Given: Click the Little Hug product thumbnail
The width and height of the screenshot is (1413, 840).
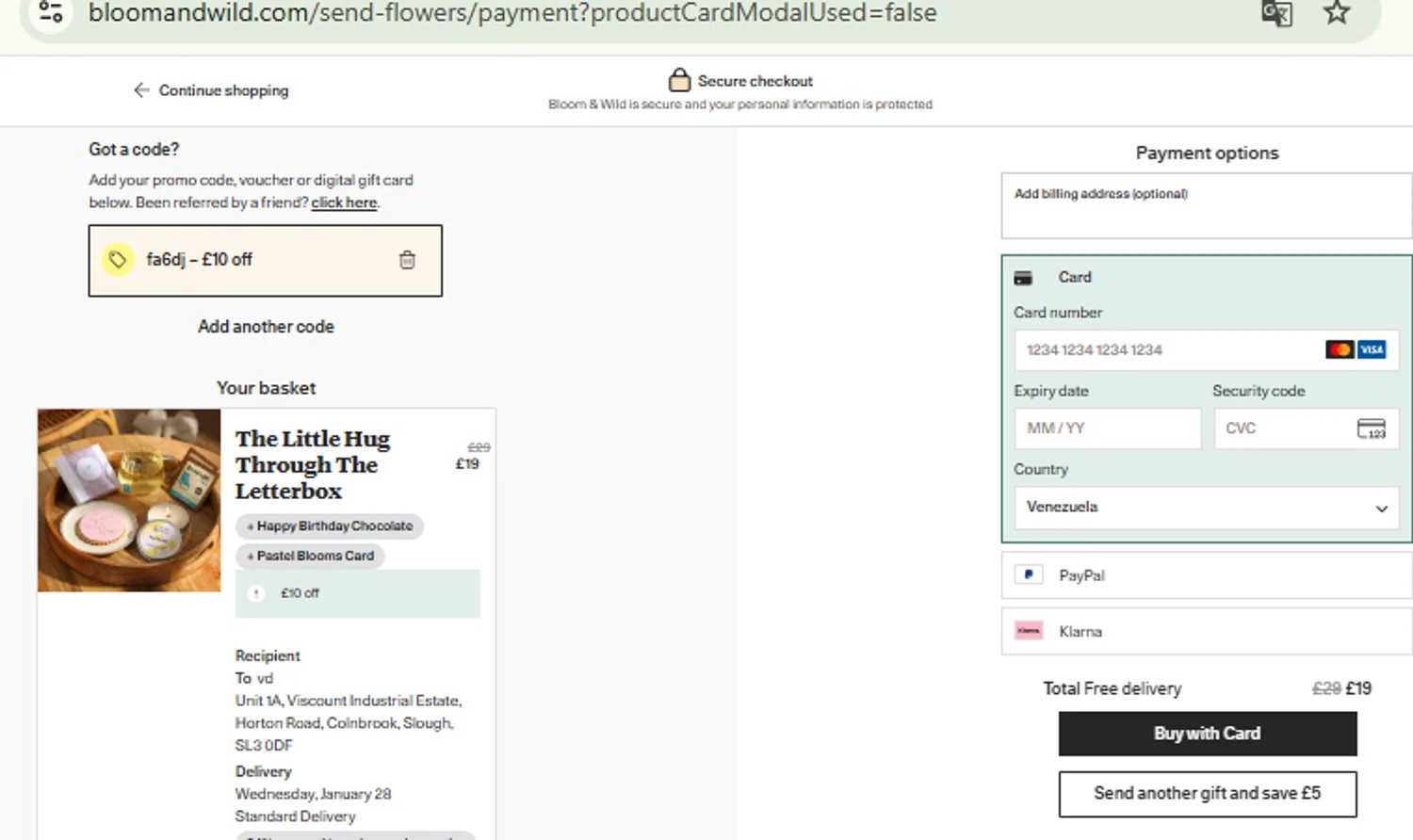Looking at the screenshot, I should tap(129, 500).
